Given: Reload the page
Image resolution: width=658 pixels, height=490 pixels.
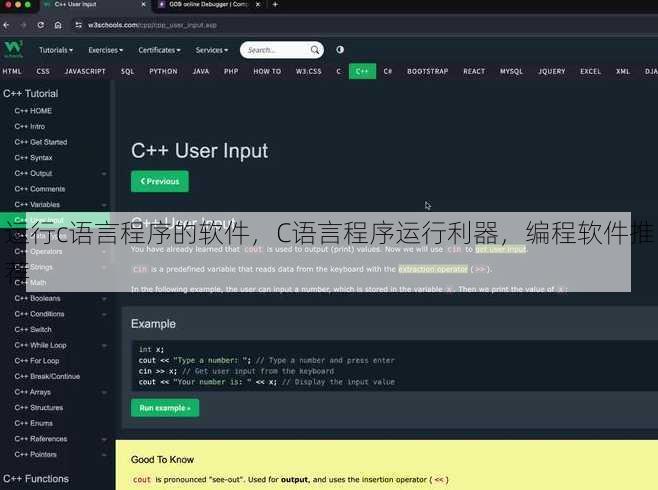Looking at the screenshot, I should 41,25.
